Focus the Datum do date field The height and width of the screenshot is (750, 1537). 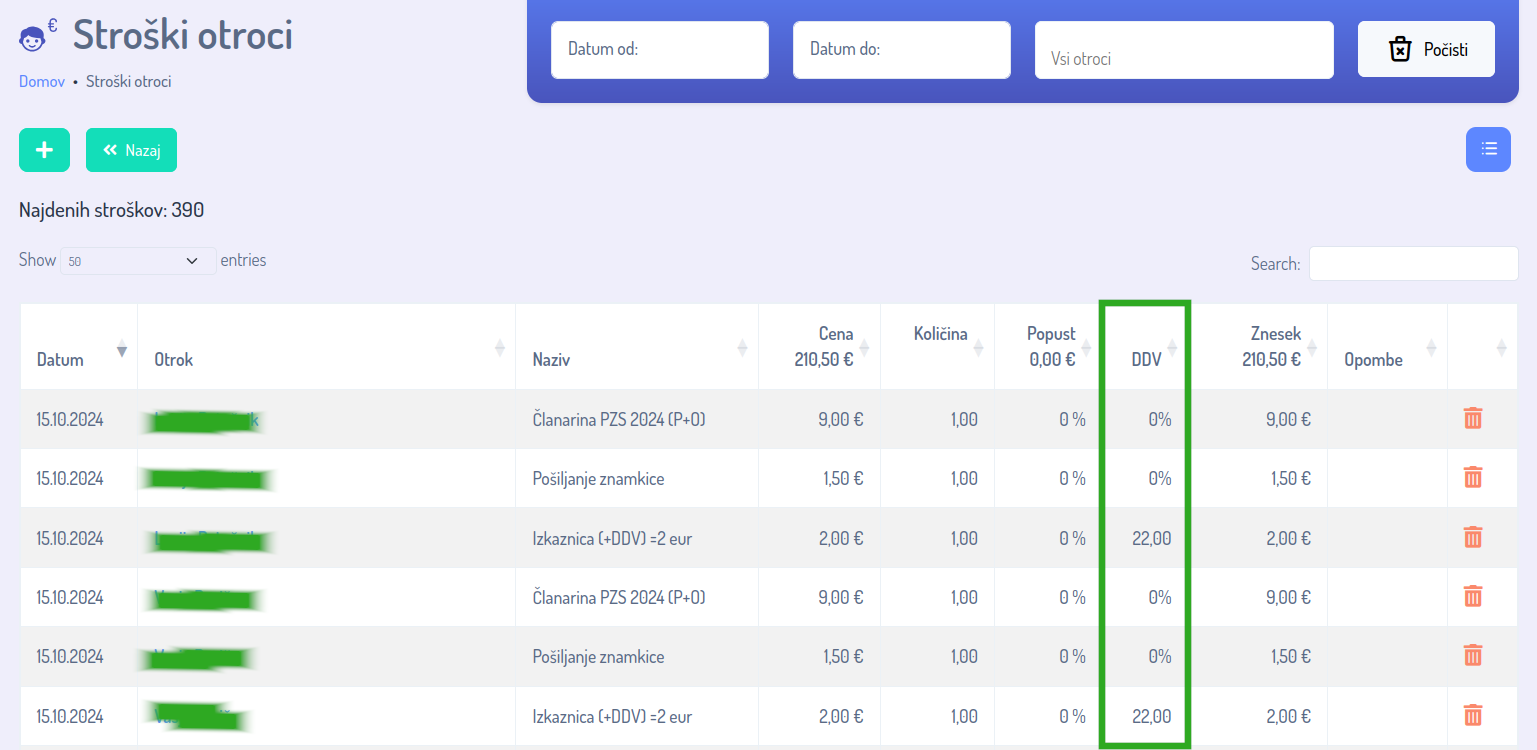pos(901,50)
